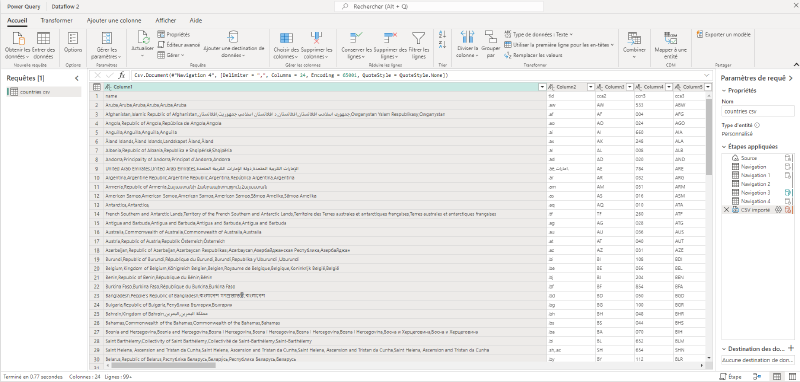
Task: Click Supprimer les colonnes
Action: tap(316, 45)
